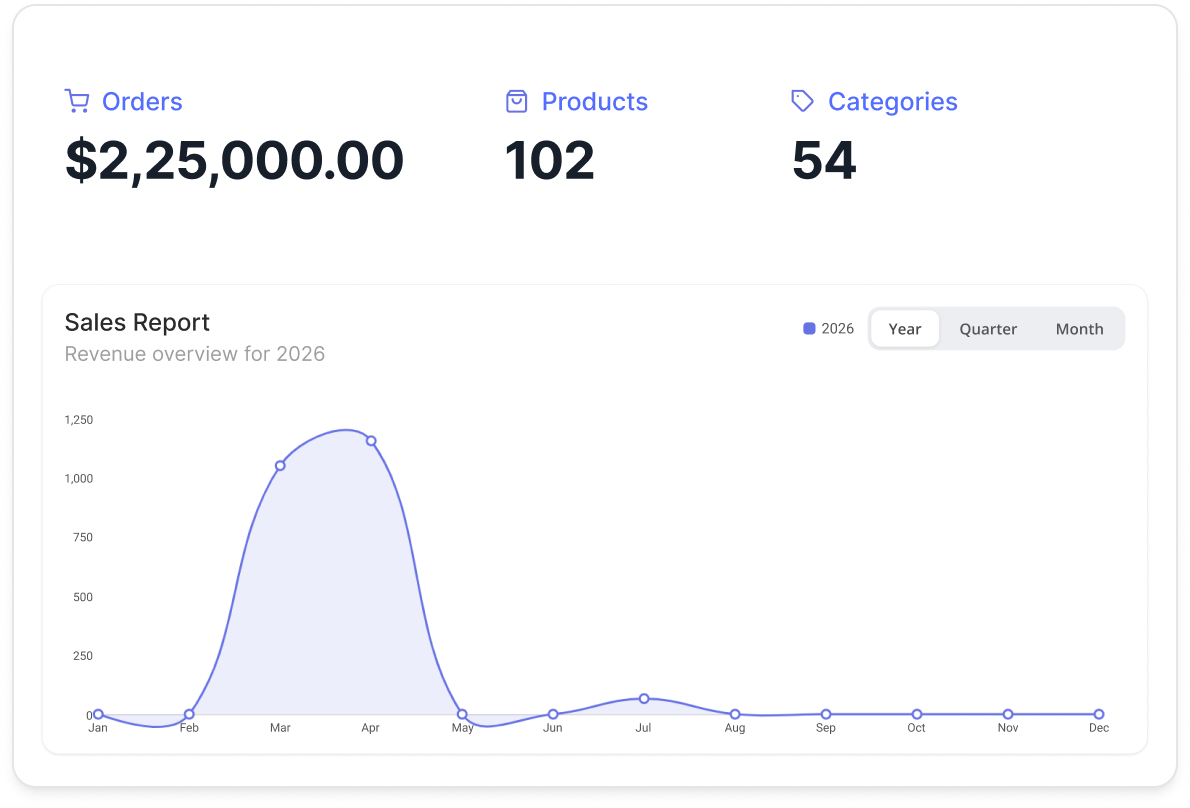Click the Dec x-axis label

tap(1099, 728)
